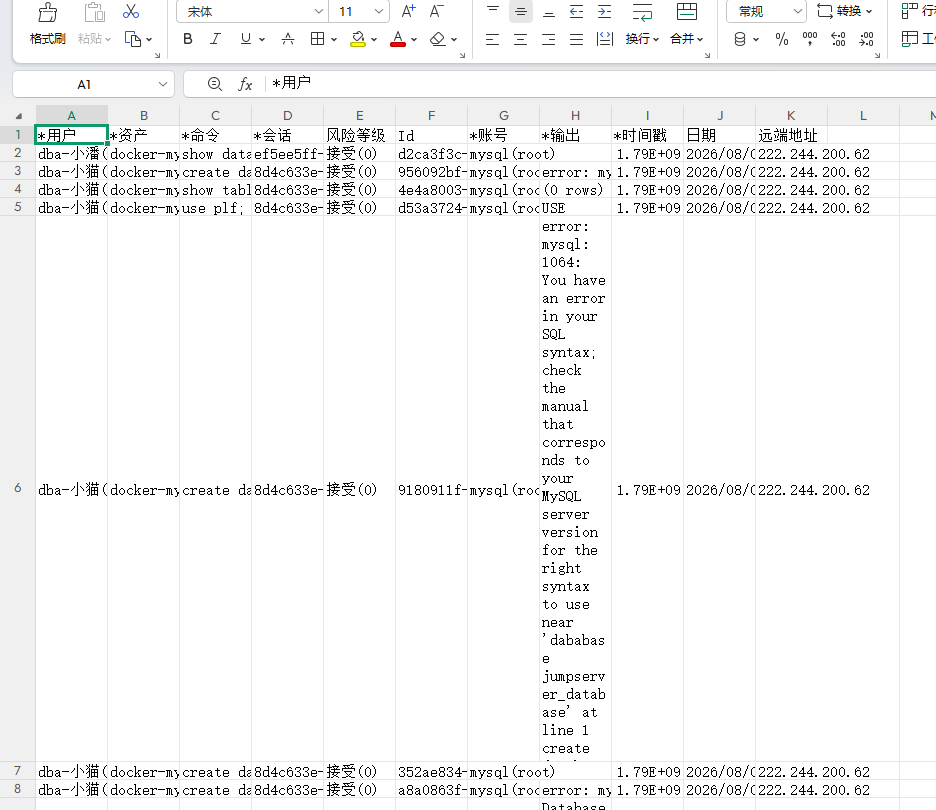Select row 6 header
936x810 pixels.
tap(18, 488)
